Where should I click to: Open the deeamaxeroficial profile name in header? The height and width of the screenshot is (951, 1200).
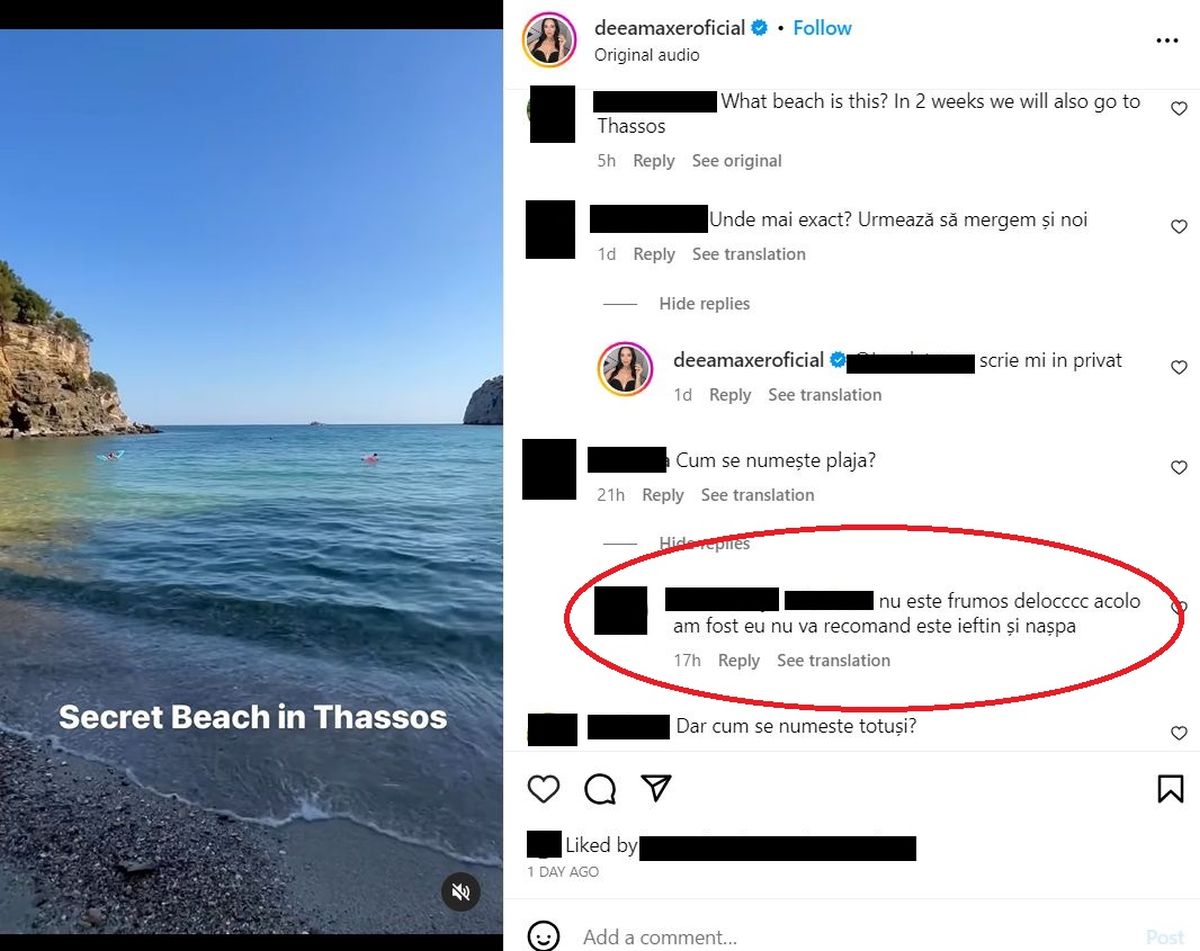click(669, 28)
